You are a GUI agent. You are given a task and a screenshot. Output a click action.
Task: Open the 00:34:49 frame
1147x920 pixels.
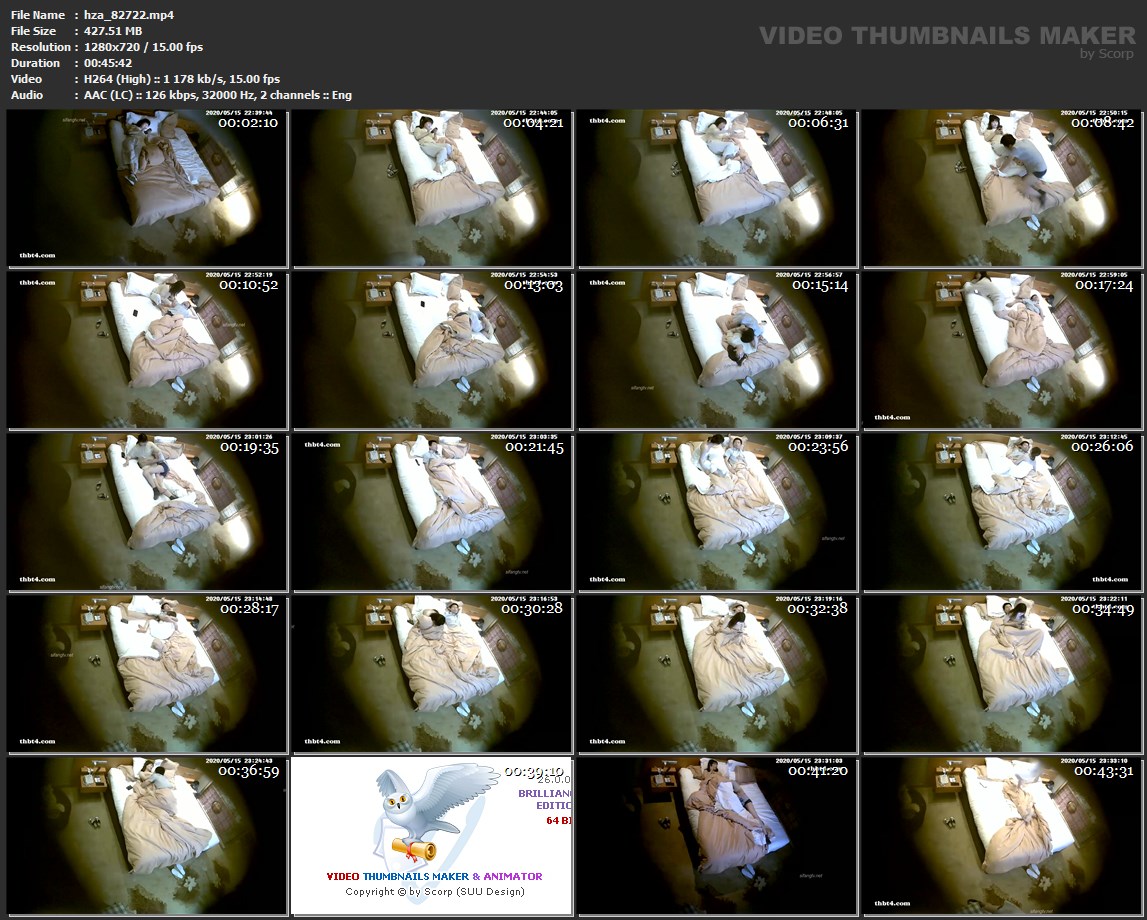[1002, 674]
